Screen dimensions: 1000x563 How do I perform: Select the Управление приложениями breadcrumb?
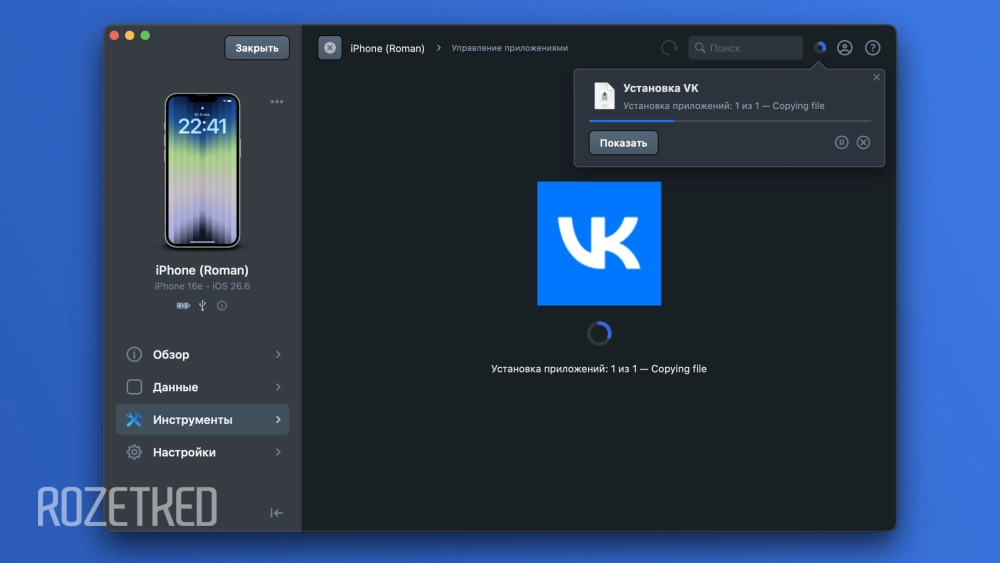510,48
